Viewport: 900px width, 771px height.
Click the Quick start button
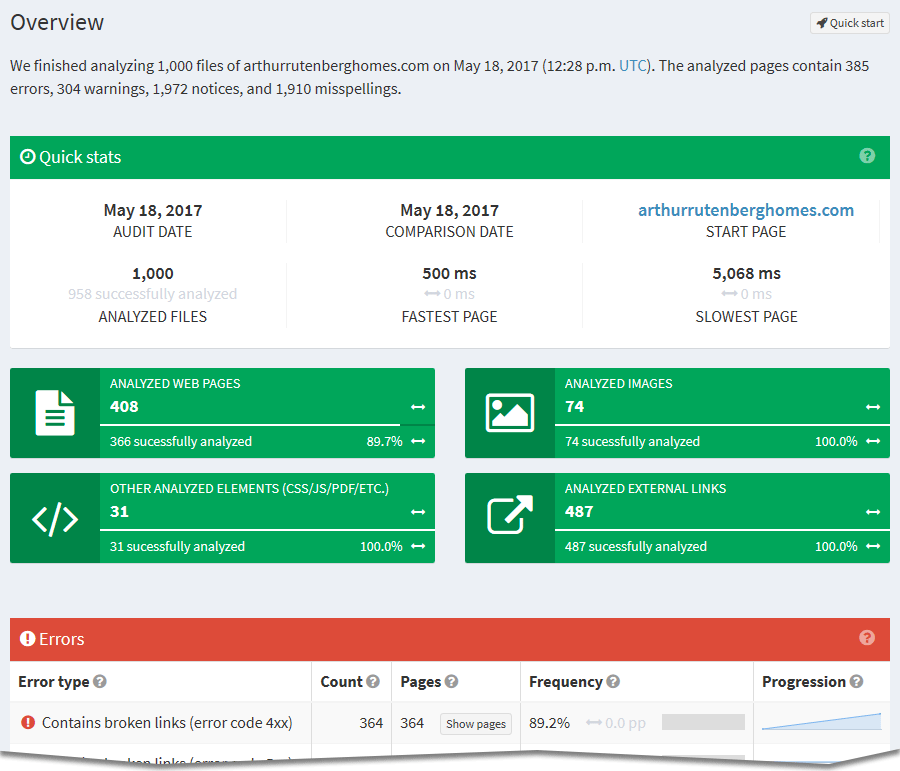coord(849,23)
